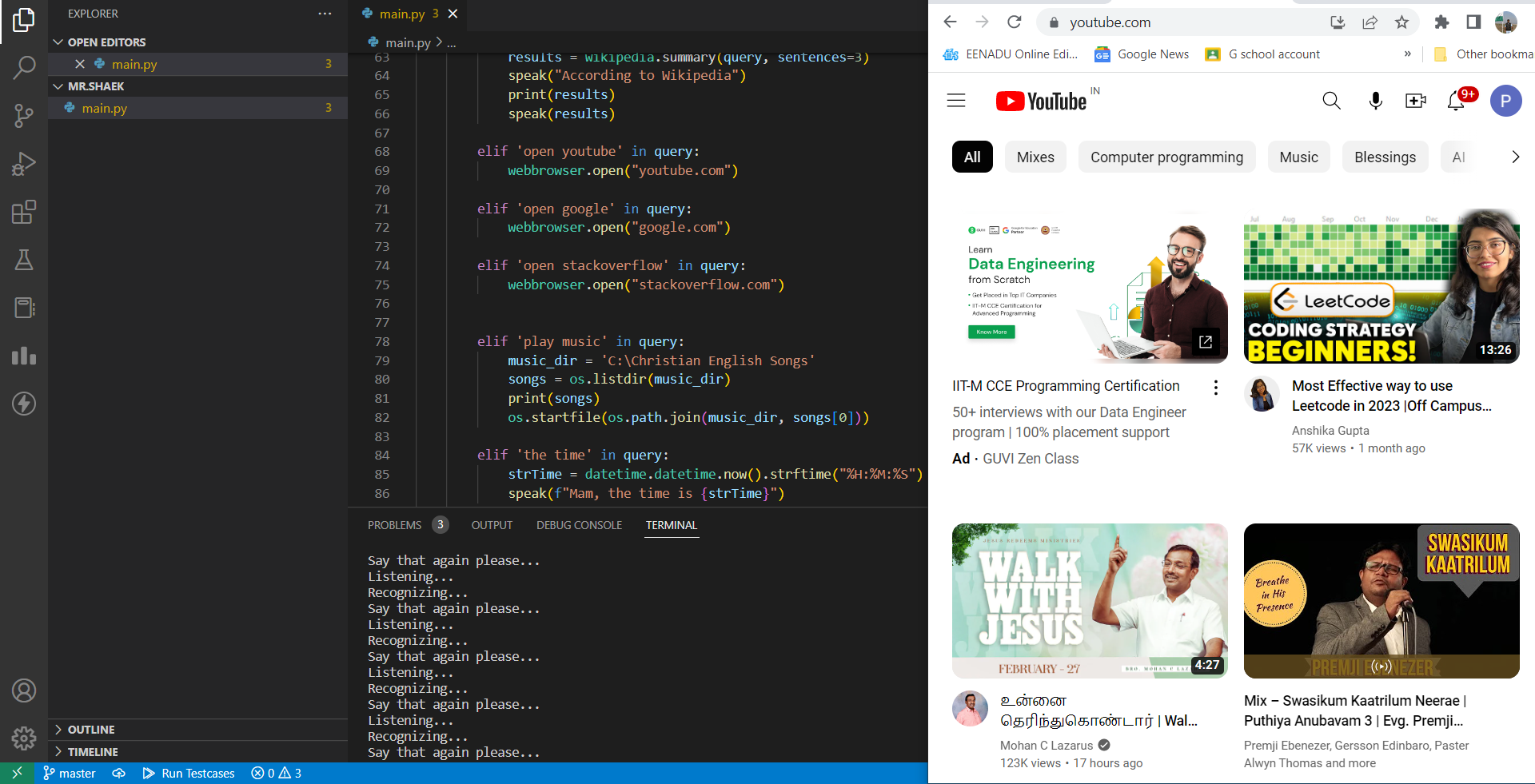
Task: Select the Music filter chip
Action: (1298, 157)
